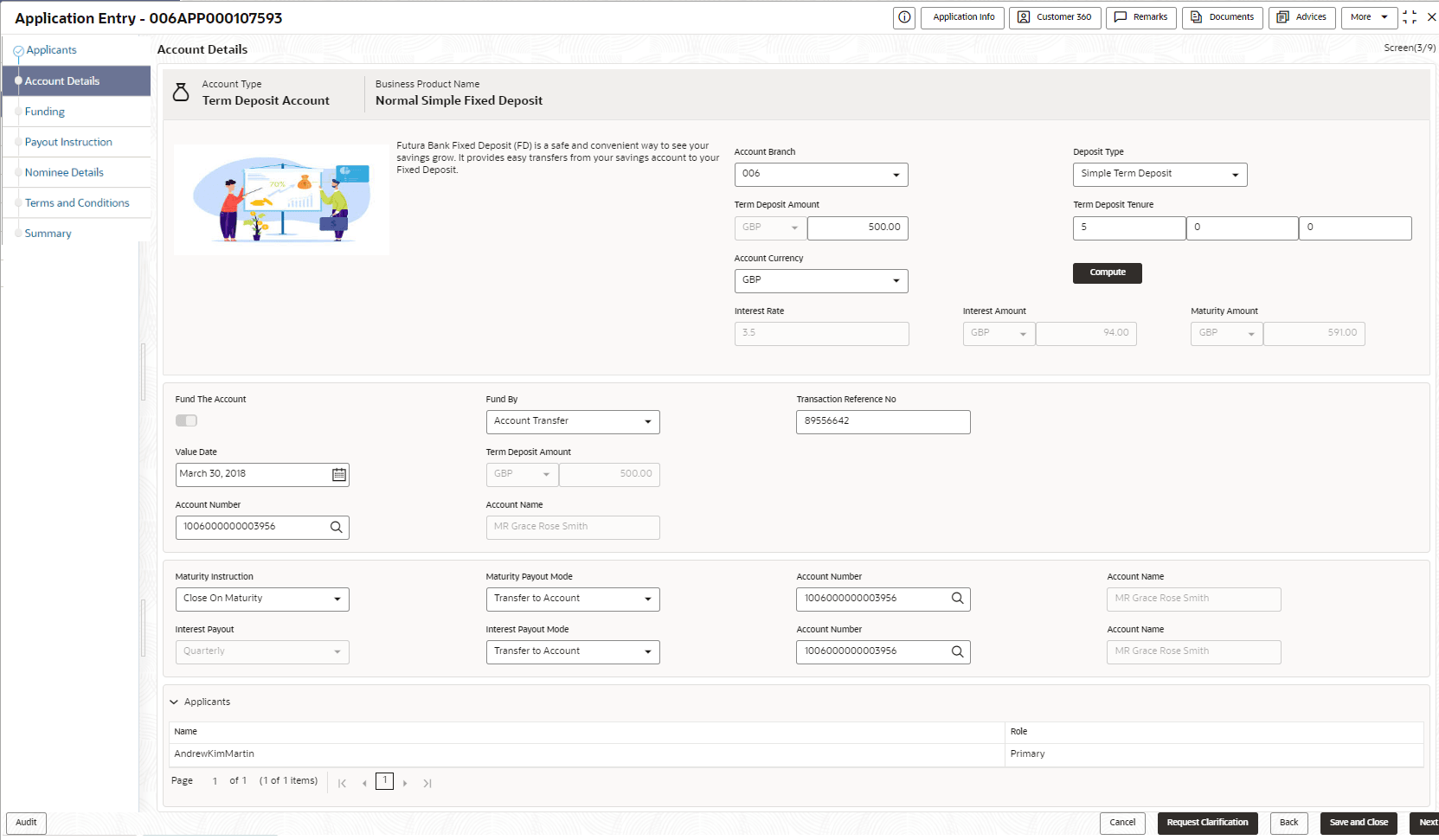Go to Funding step
Viewport: 1439px width, 840px height.
click(45, 112)
